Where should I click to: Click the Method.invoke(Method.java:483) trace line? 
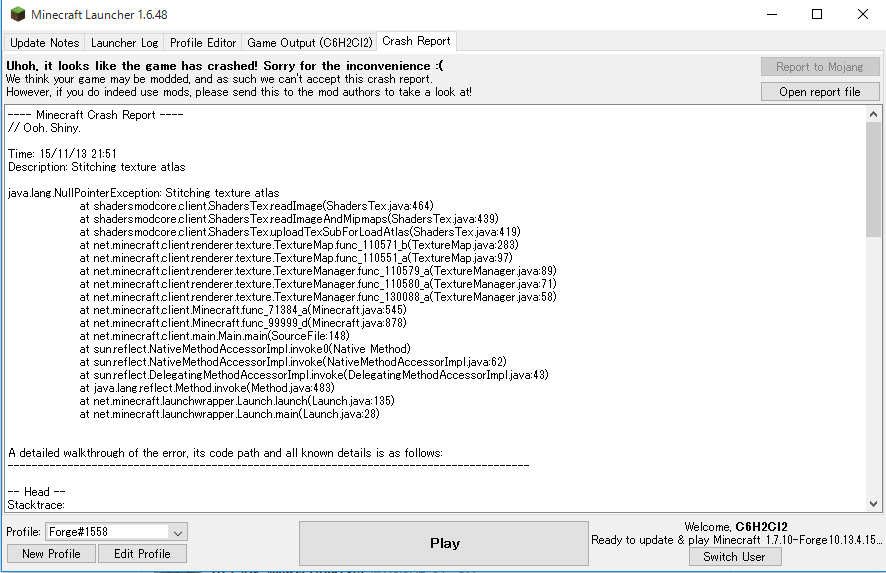(x=207, y=388)
